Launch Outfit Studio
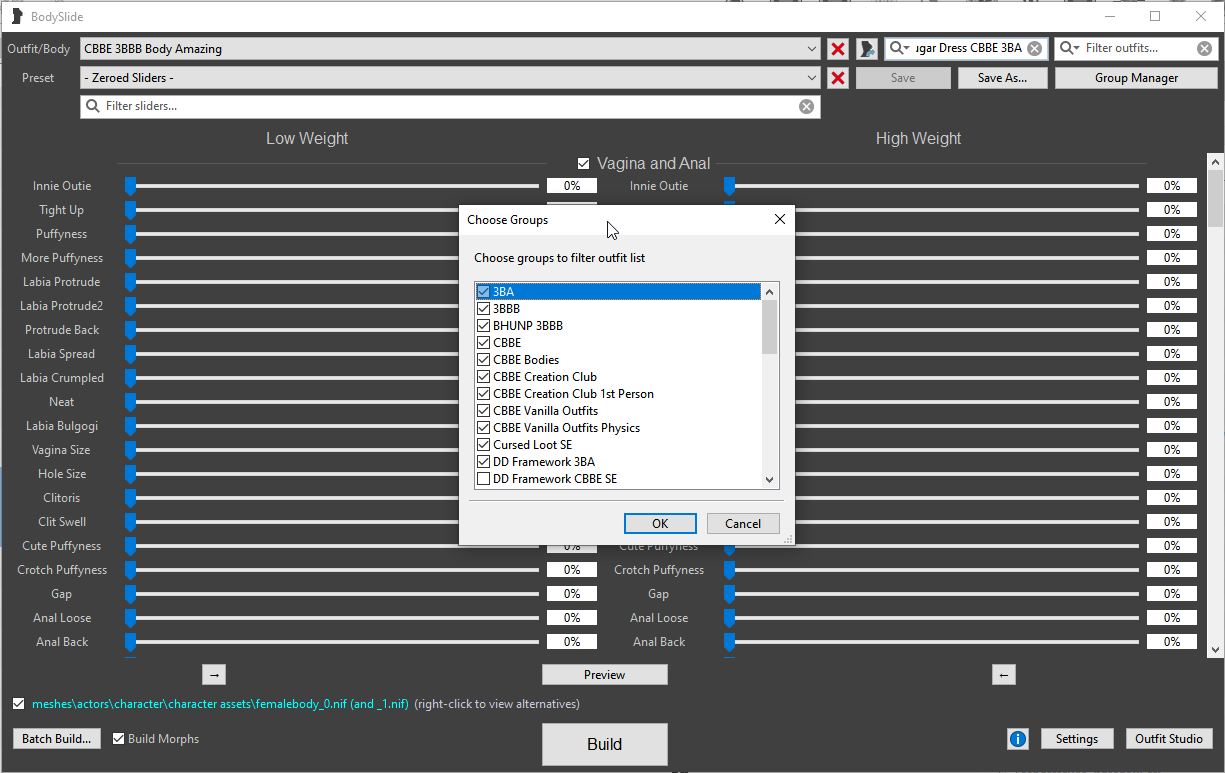 pyautogui.click(x=1169, y=739)
